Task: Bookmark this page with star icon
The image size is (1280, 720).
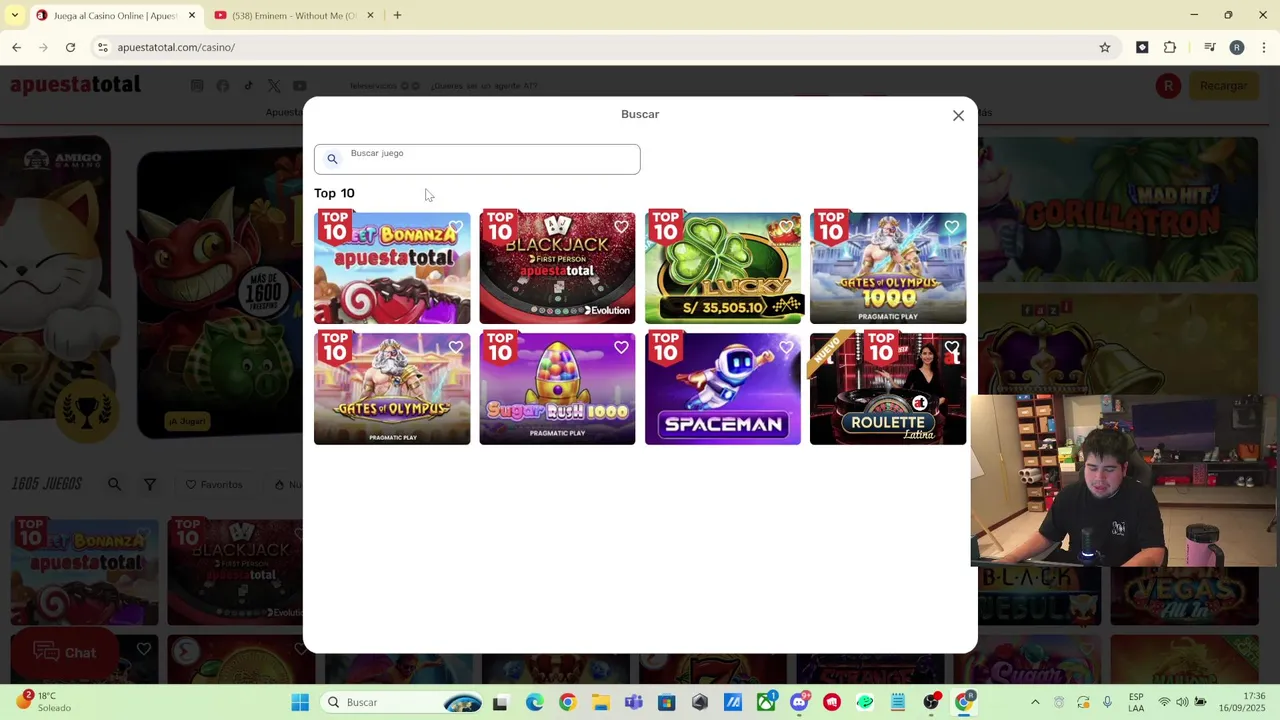Action: [x=1105, y=47]
